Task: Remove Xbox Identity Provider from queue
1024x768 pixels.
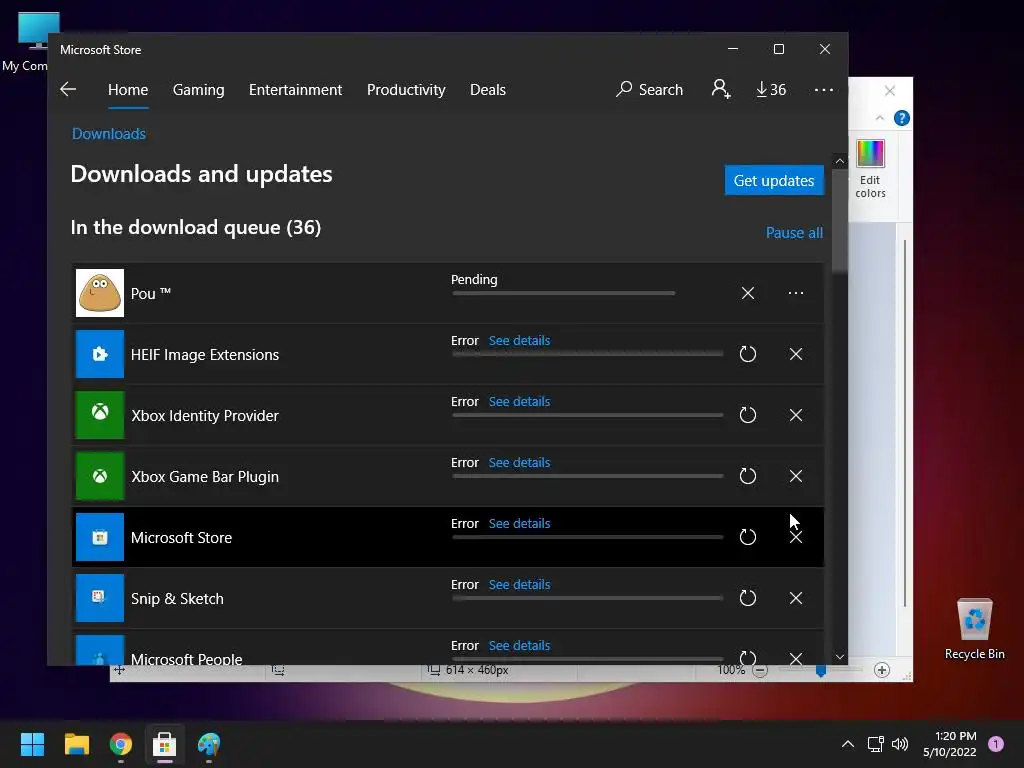Action: click(795, 415)
